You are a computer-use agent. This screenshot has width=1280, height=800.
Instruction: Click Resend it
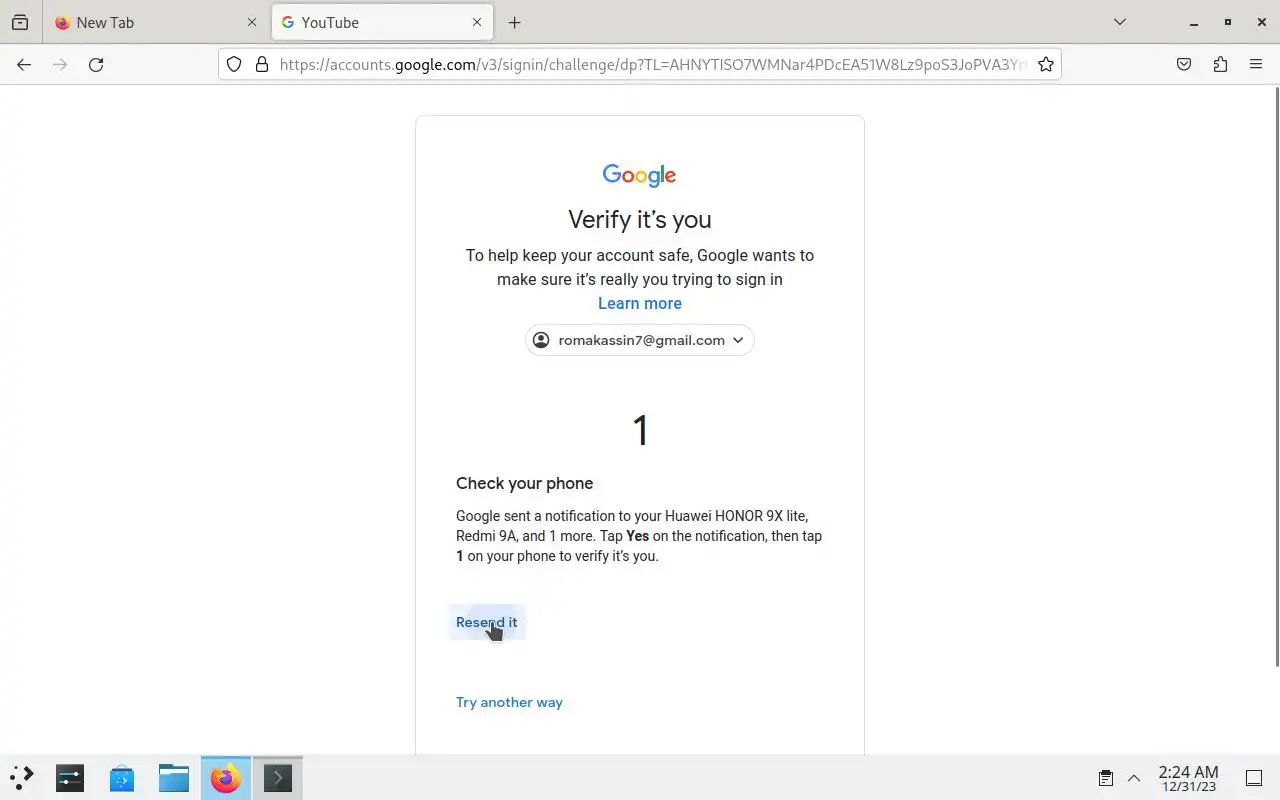click(487, 622)
